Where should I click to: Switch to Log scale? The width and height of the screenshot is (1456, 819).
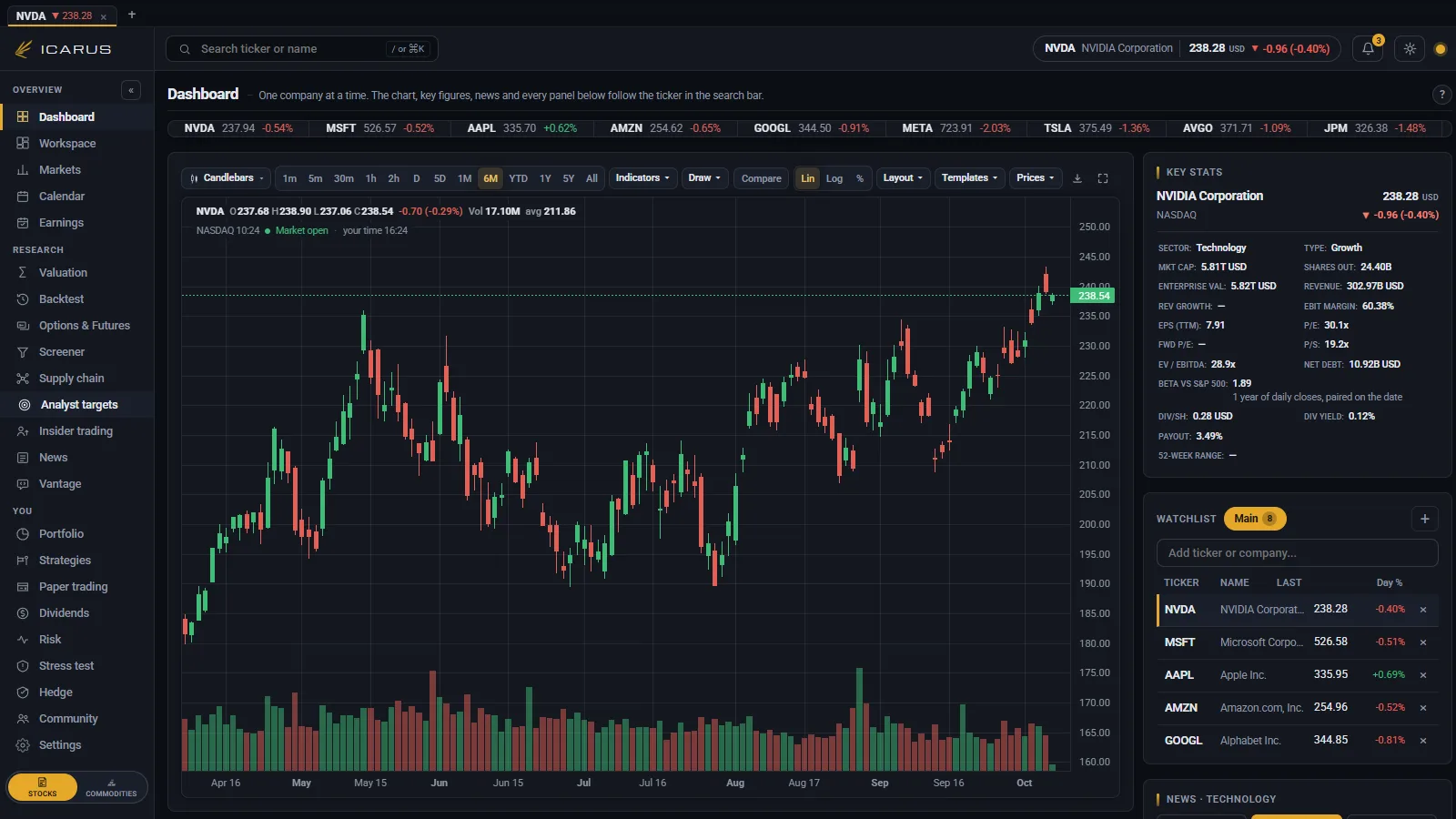click(834, 178)
